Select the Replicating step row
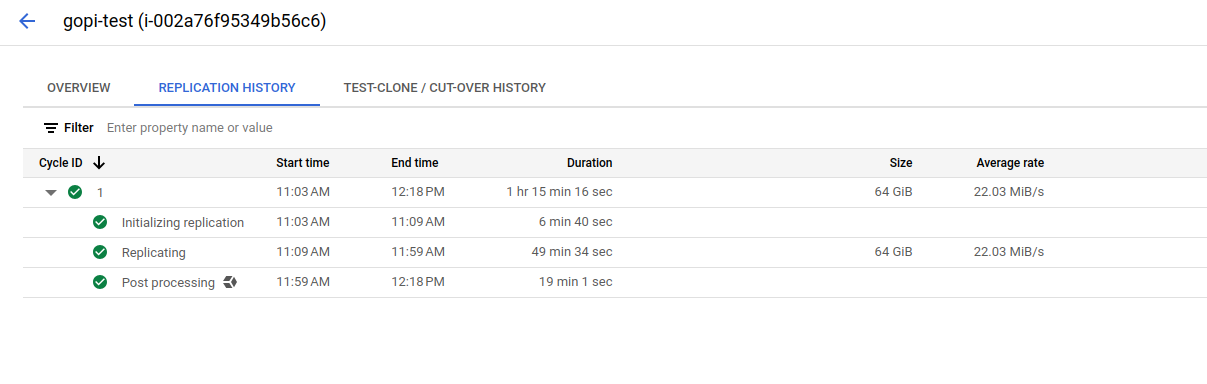Image resolution: width=1207 pixels, height=384 pixels. (615, 252)
